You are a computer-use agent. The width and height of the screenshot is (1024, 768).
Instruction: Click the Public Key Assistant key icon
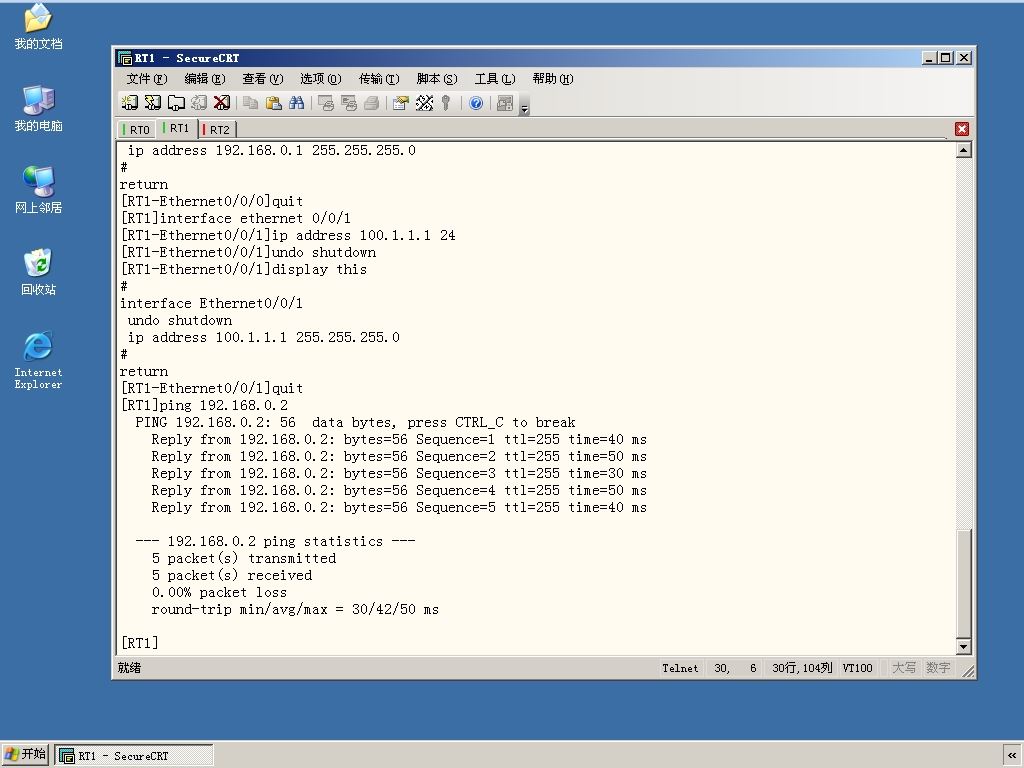tap(446, 103)
